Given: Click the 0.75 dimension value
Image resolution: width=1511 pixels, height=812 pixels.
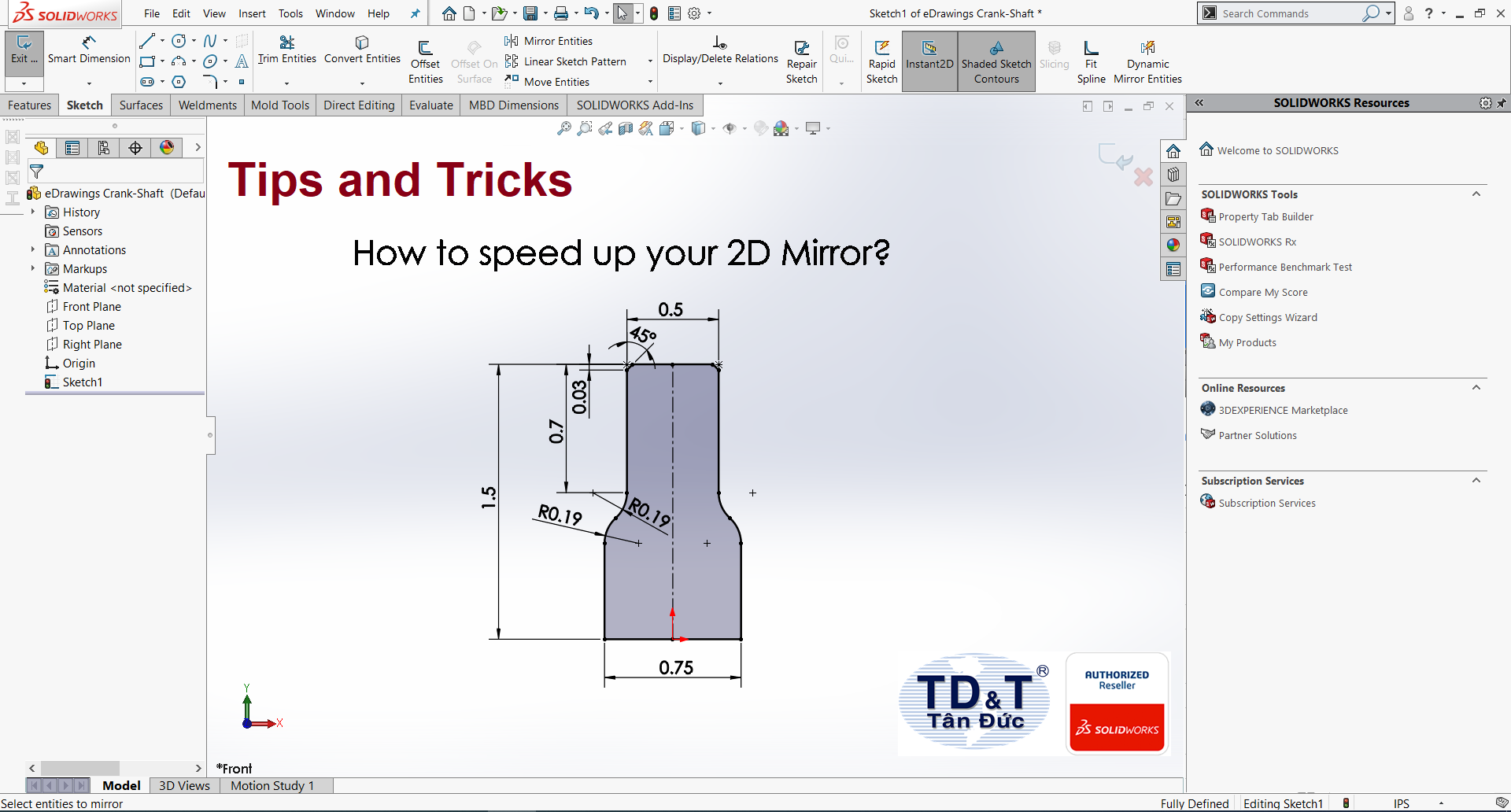Looking at the screenshot, I should pos(676,667).
